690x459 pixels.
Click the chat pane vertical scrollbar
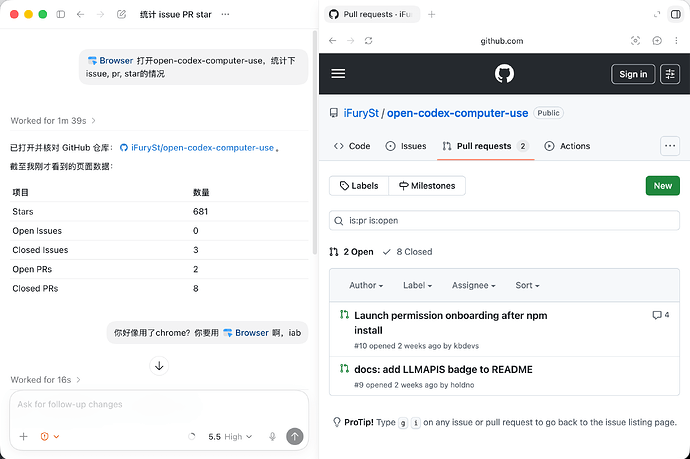click(x=315, y=143)
